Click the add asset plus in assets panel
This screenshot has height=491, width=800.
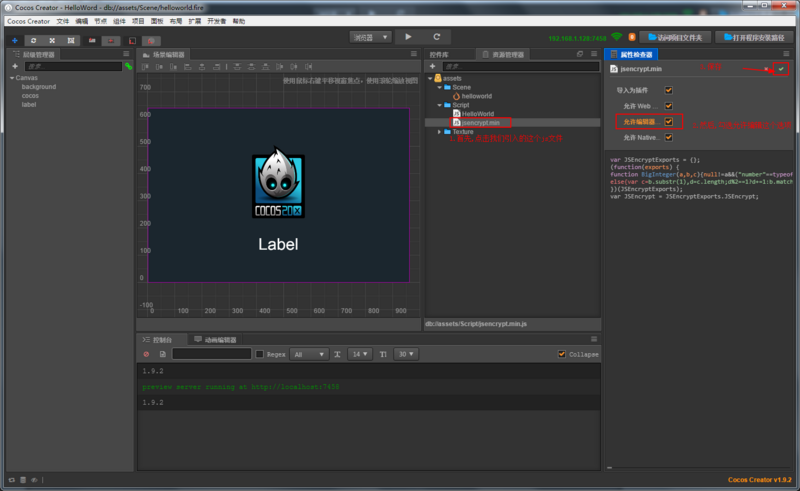point(433,66)
